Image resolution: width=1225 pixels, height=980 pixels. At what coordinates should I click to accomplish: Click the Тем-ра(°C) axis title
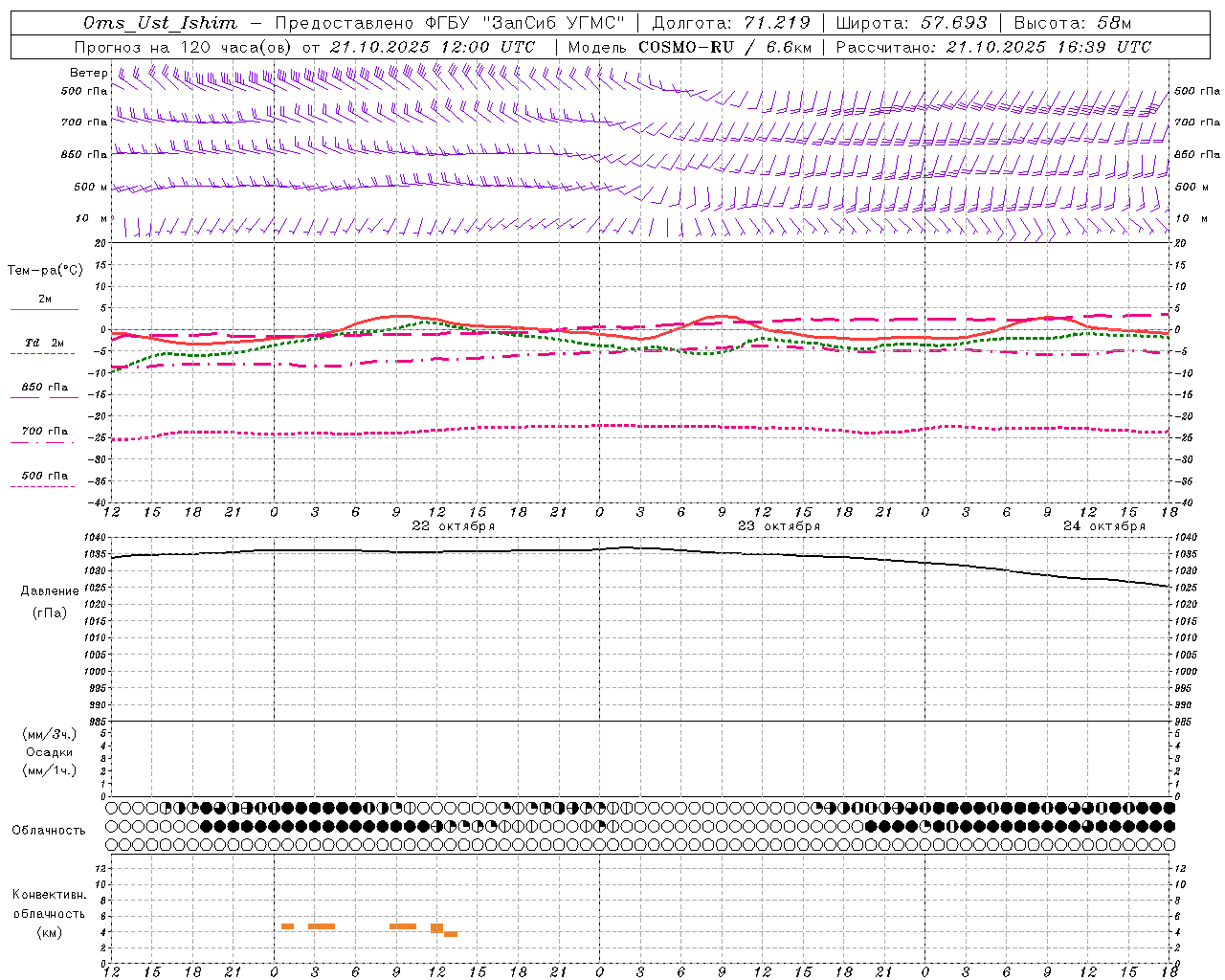[x=45, y=270]
